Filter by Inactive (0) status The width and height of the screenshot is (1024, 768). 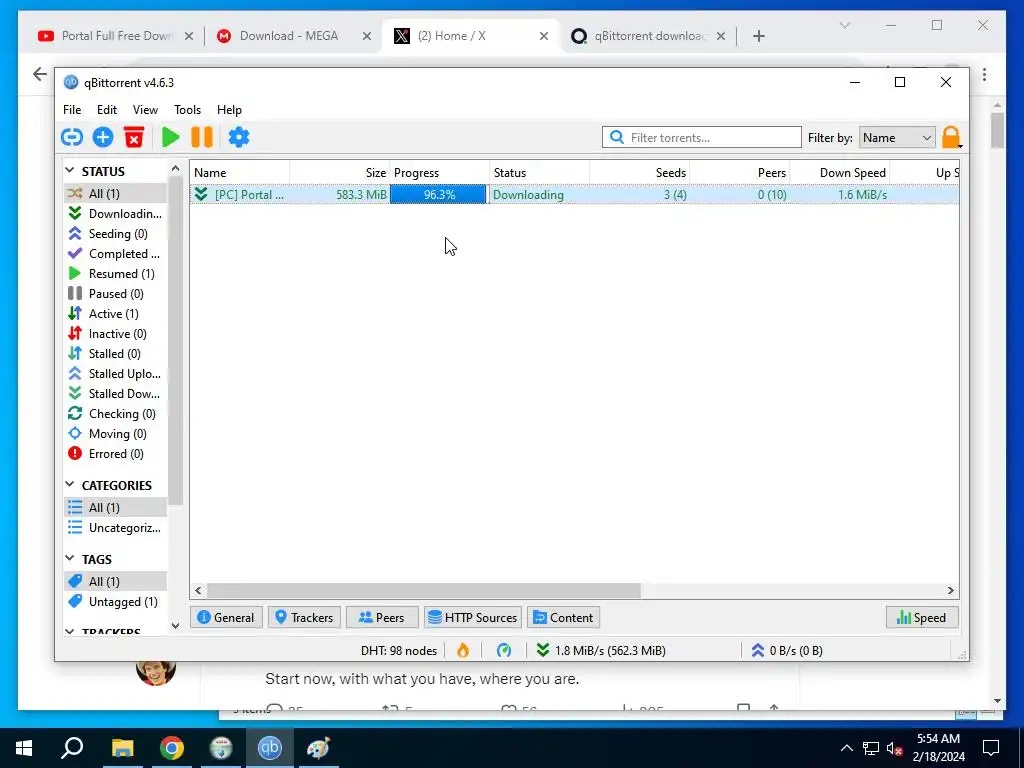point(116,334)
